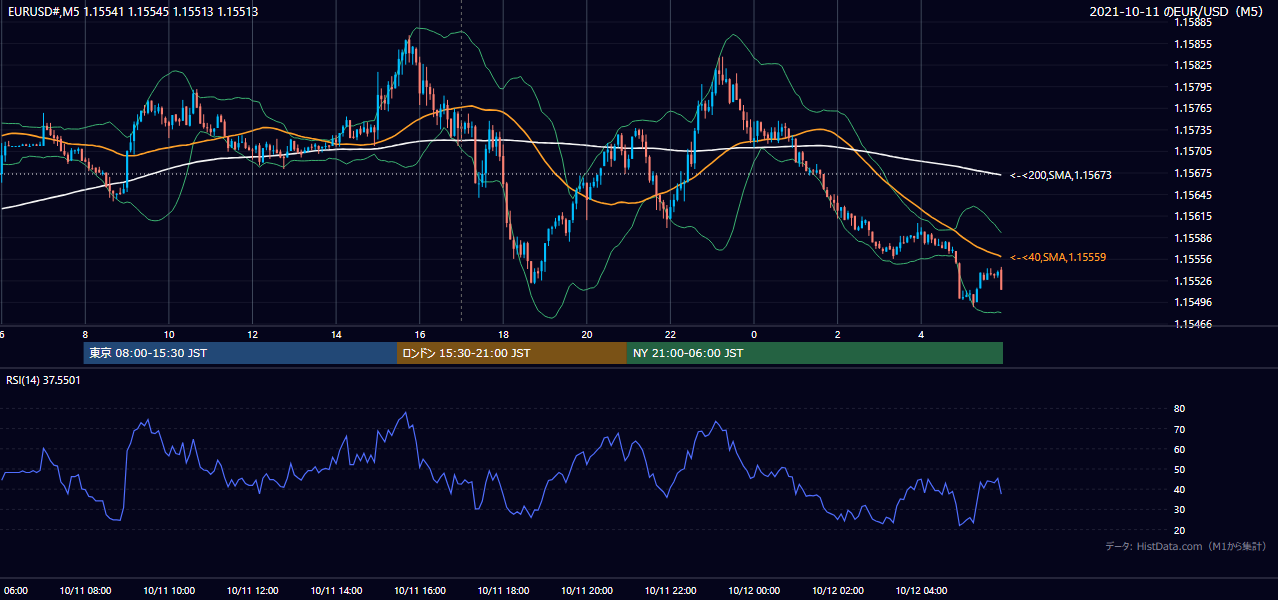Image resolution: width=1278 pixels, height=600 pixels.
Task: Click RSI axis level 60
Action: click(x=1179, y=449)
